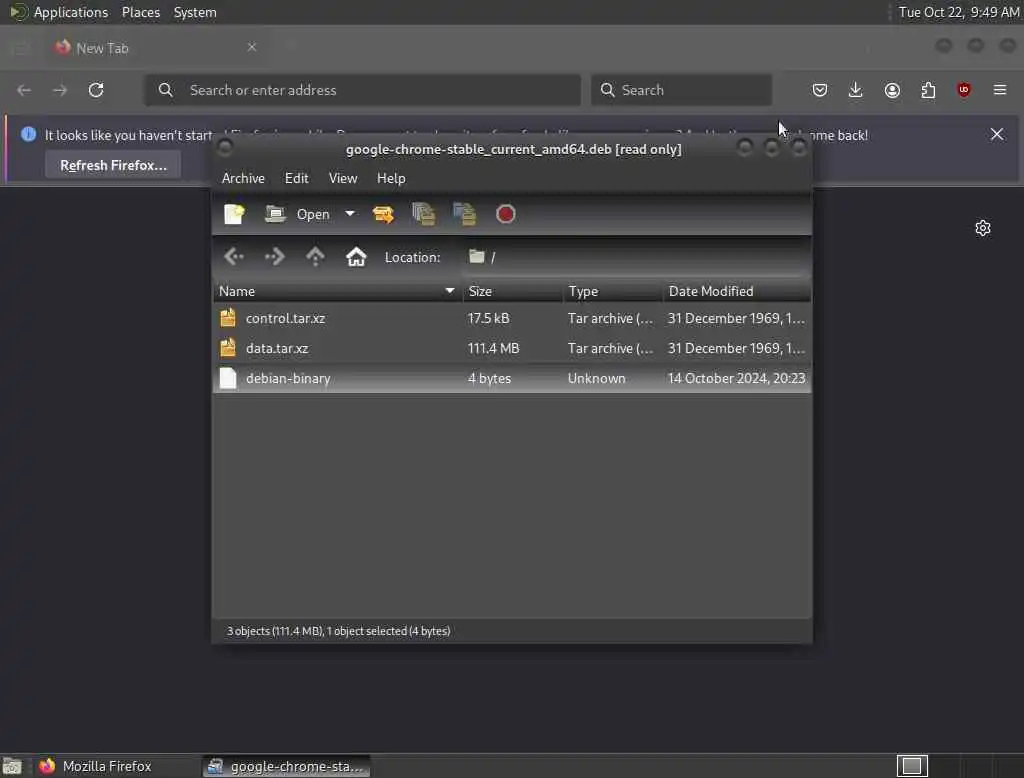Click the Location path field
Image resolution: width=1024 pixels, height=778 pixels.
pos(636,257)
